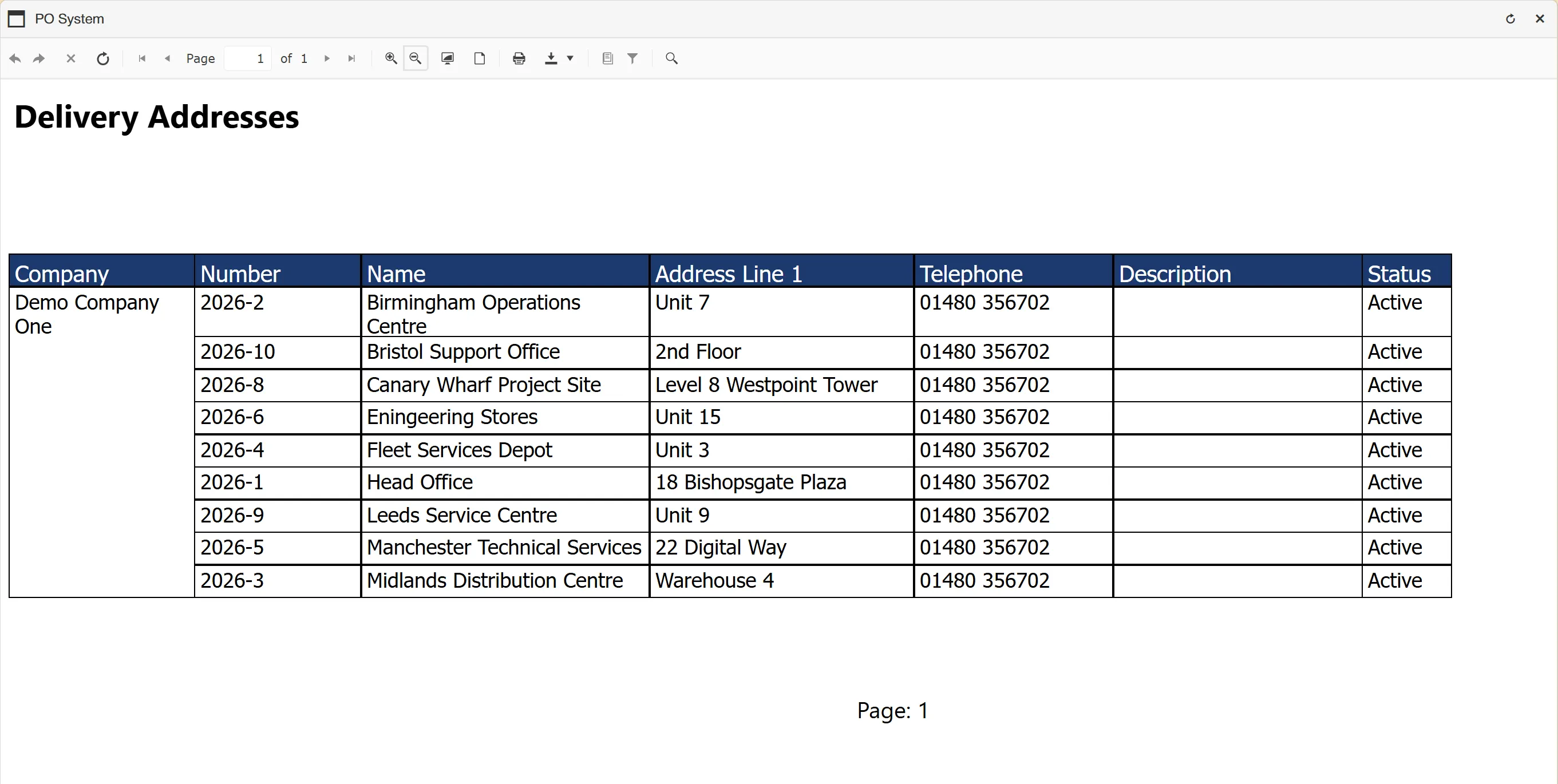The width and height of the screenshot is (1558, 784).
Task: Zoom in on the report
Action: point(392,58)
